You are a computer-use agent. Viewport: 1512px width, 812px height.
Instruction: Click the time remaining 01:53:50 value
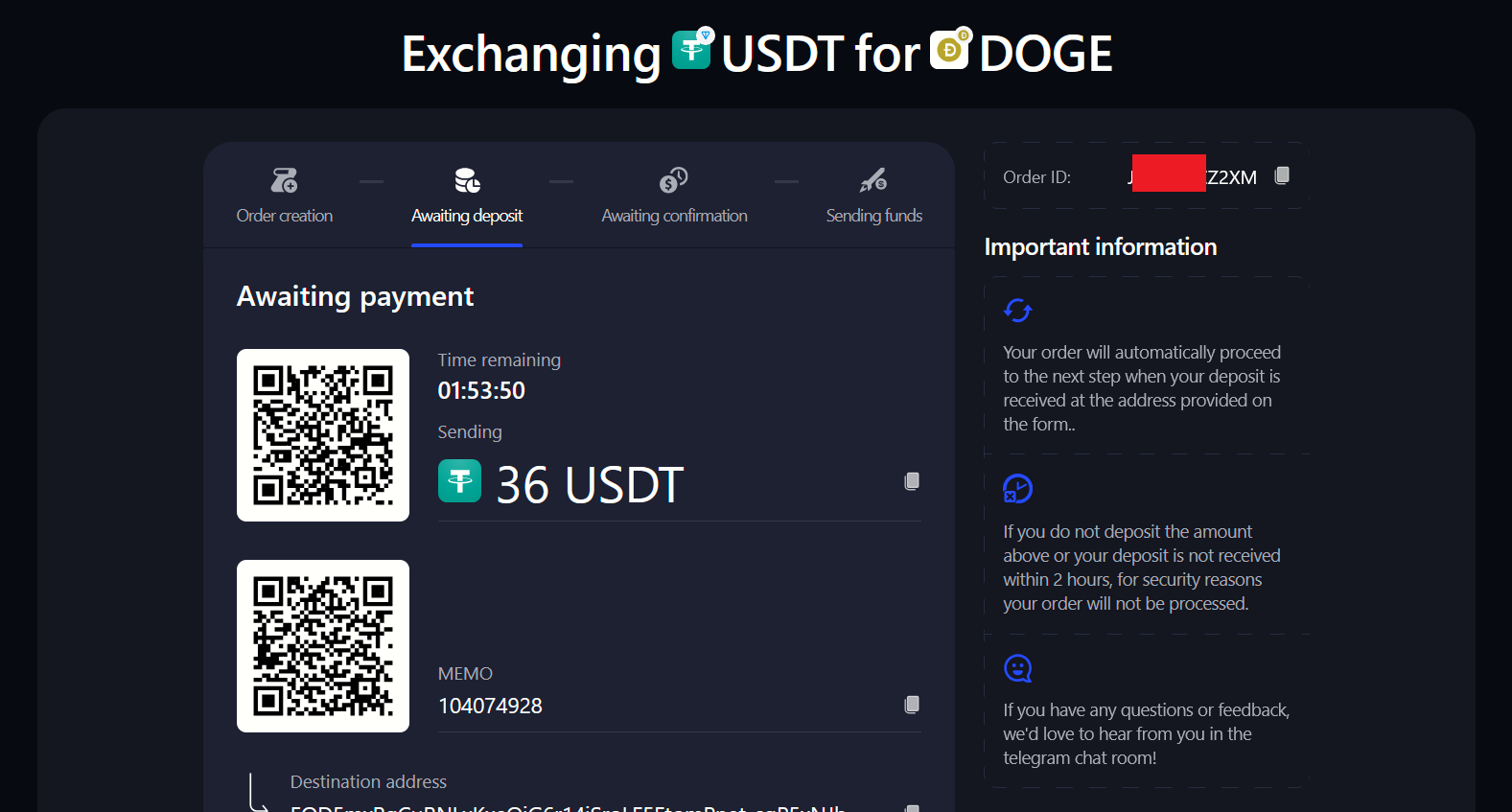point(481,391)
